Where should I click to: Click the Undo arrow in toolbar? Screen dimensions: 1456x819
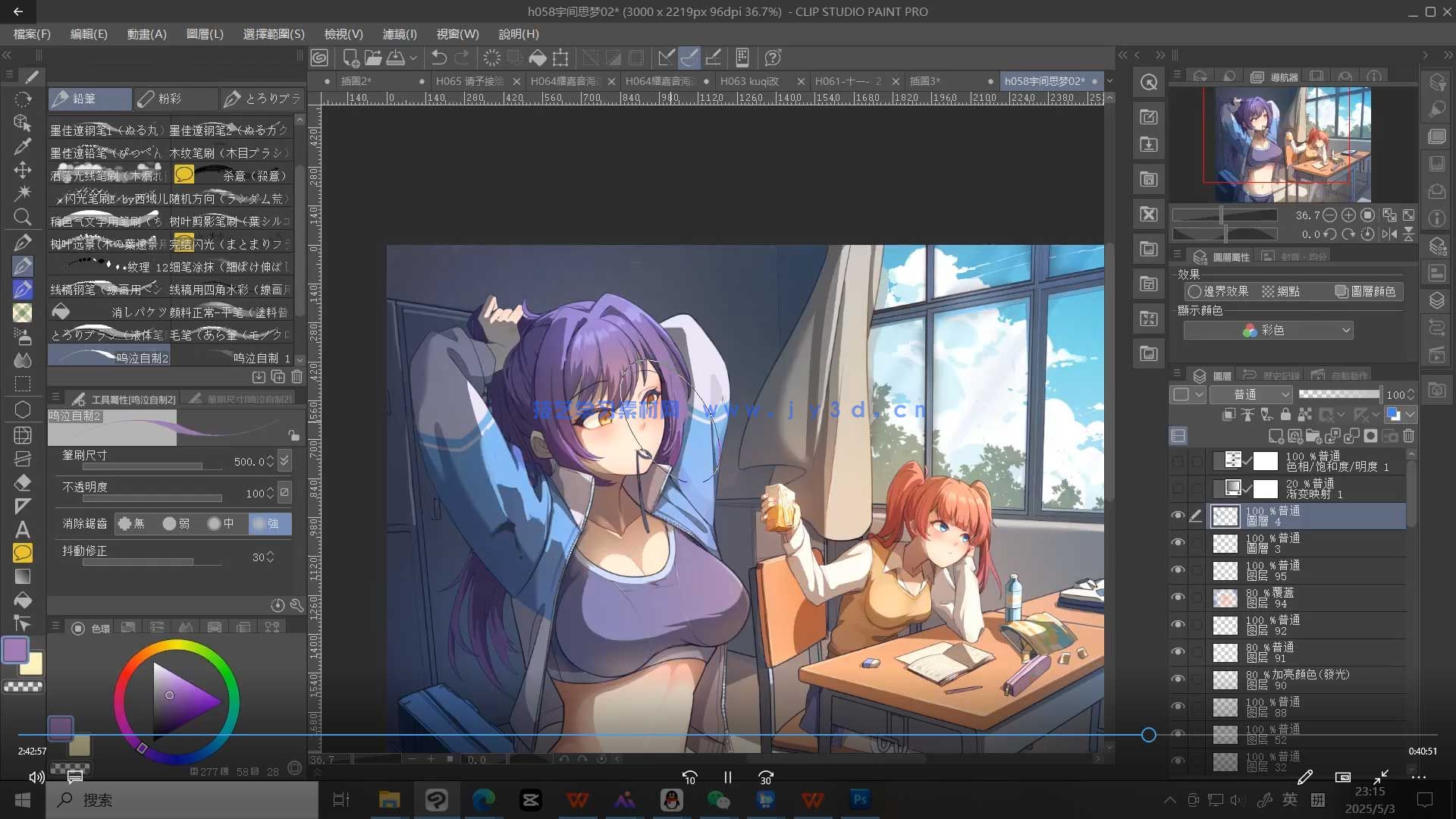click(x=438, y=58)
